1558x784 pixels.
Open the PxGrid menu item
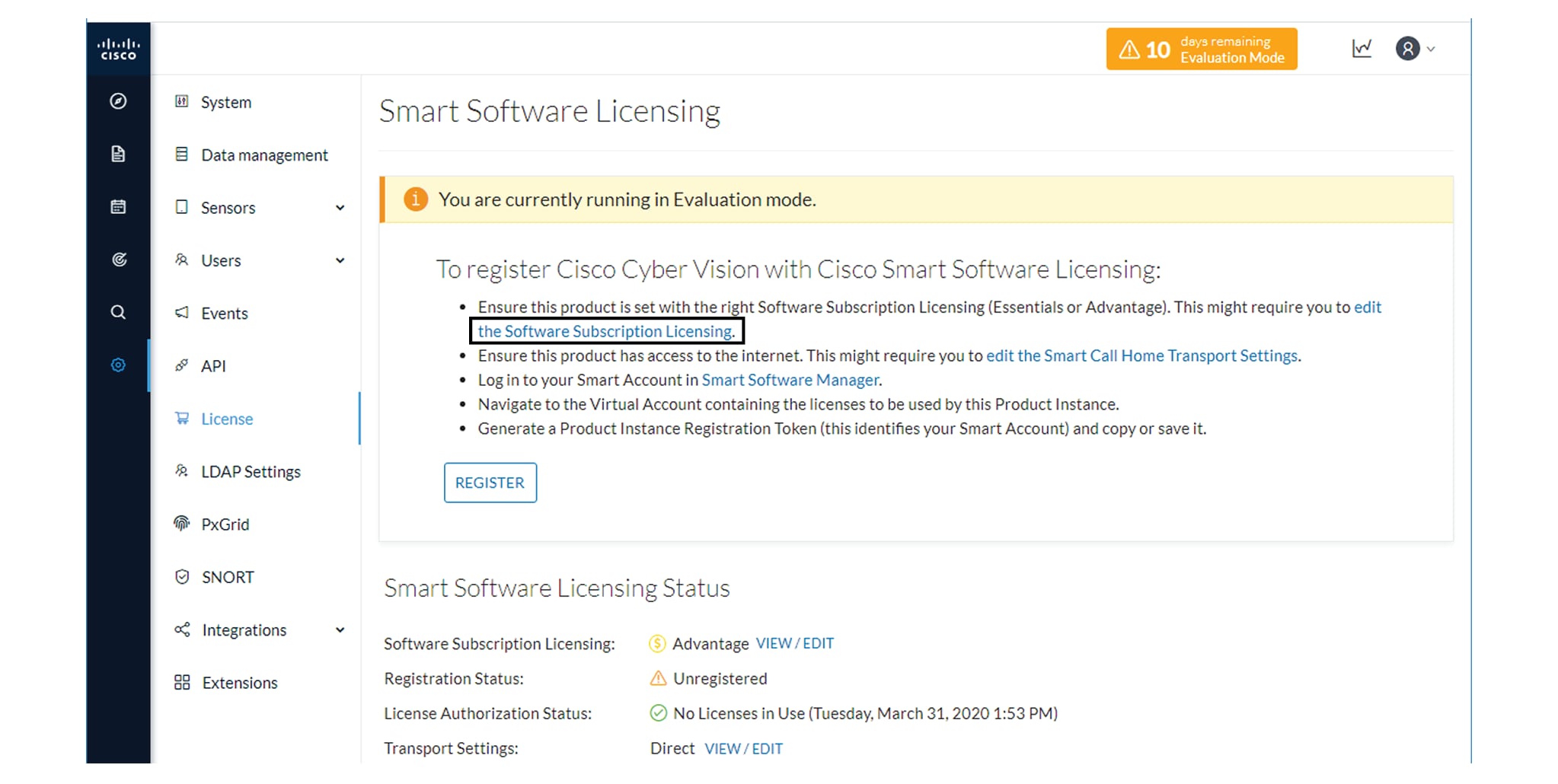(225, 524)
